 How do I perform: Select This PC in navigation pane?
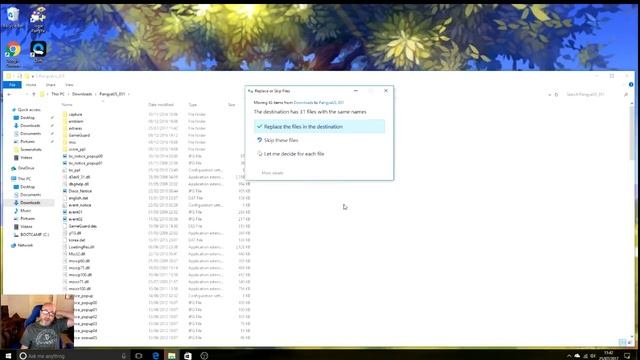coord(24,179)
